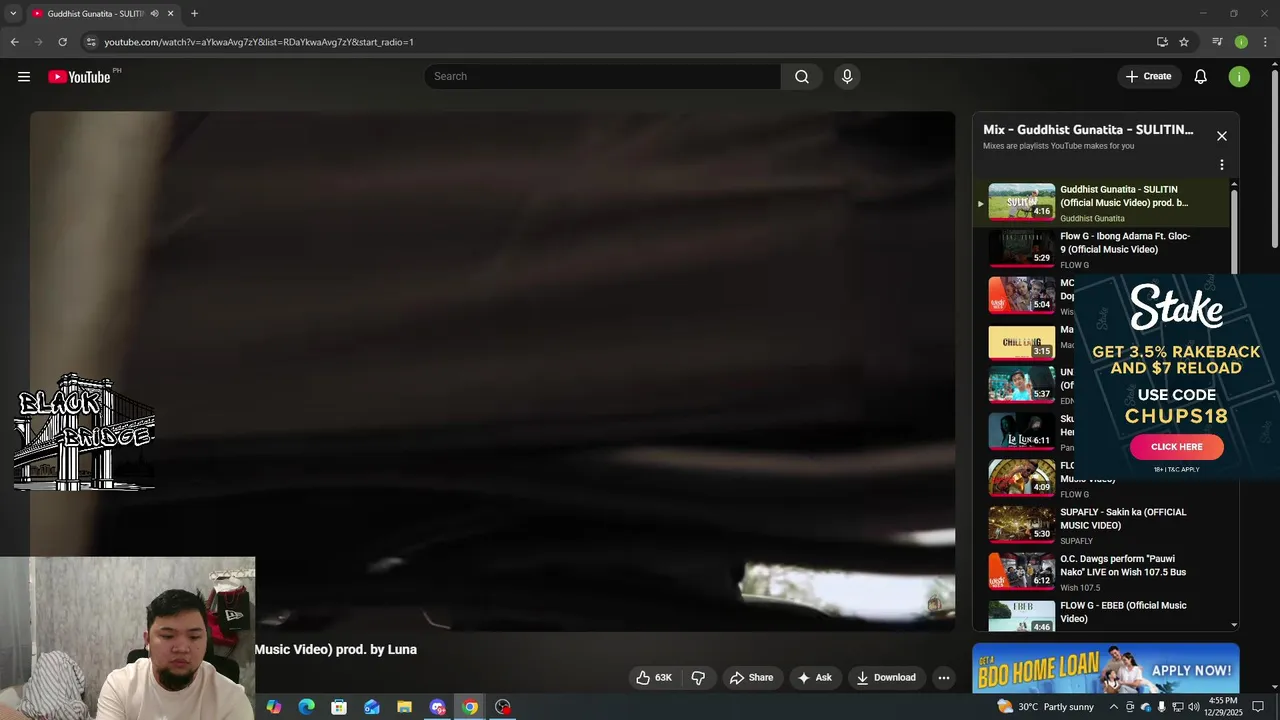Open the BDO Home Loan Apply Now ad
The height and width of the screenshot is (720, 1280).
[x=1106, y=668]
